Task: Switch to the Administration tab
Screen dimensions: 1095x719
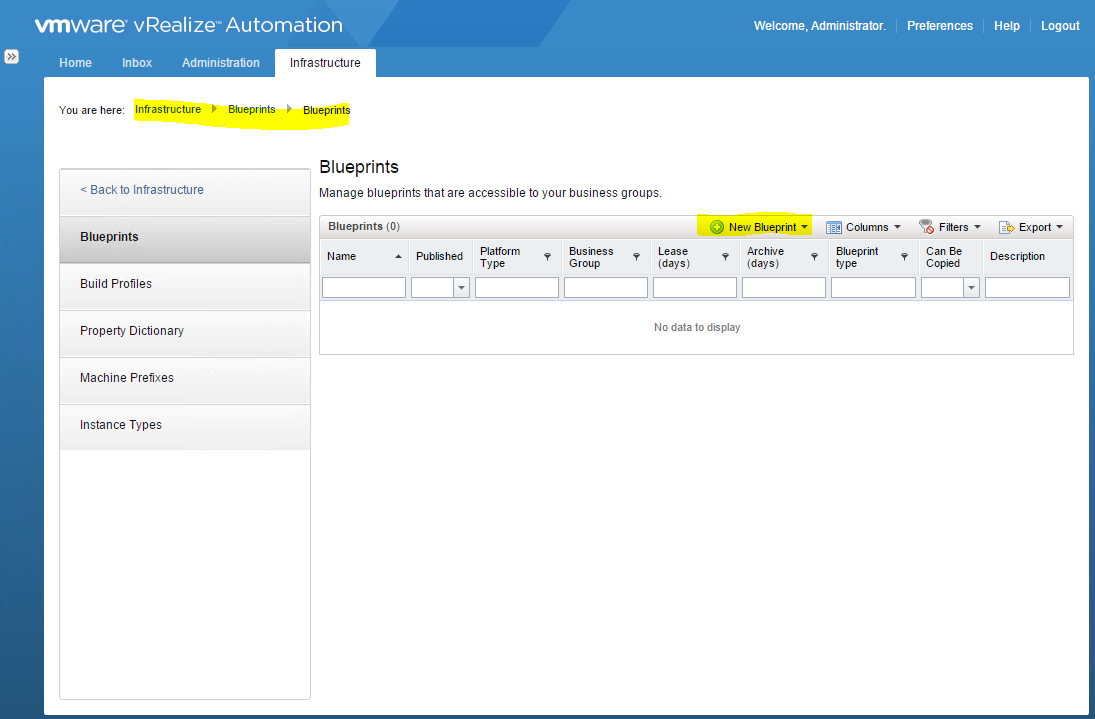Action: 221,63
